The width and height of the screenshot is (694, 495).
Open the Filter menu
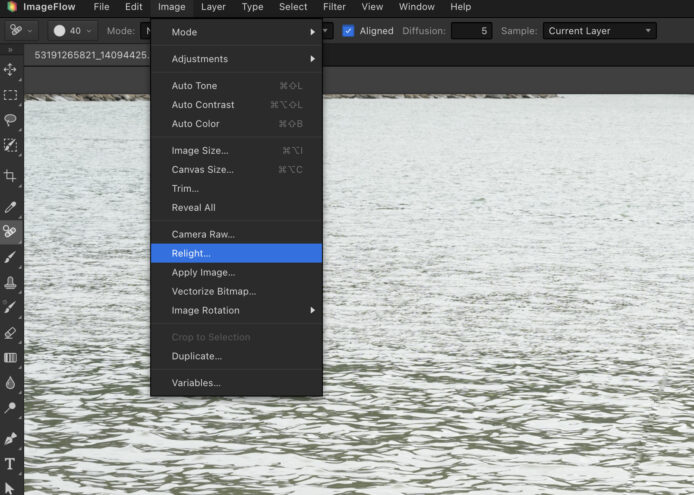(x=334, y=7)
